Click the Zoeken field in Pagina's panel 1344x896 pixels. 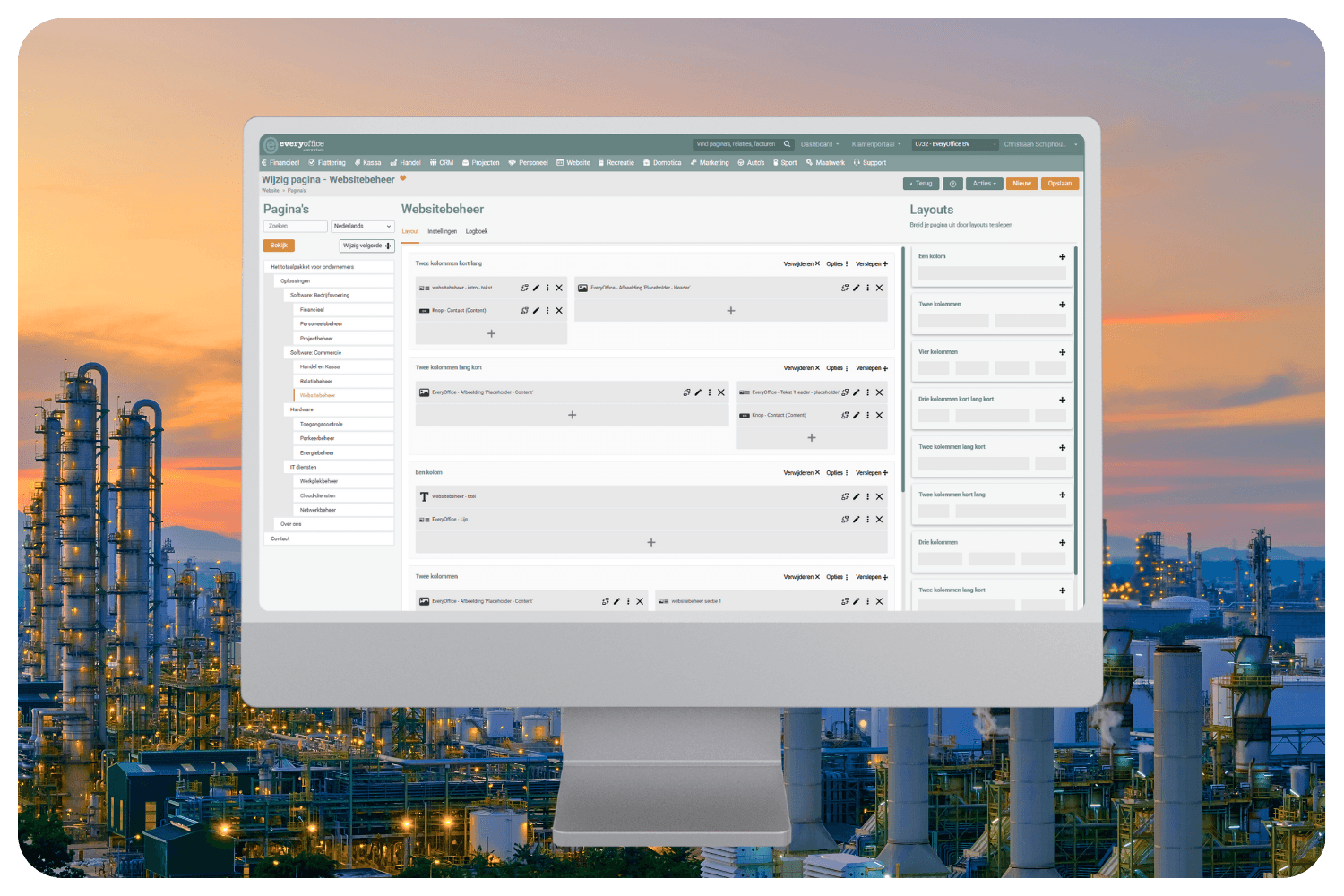coord(295,227)
